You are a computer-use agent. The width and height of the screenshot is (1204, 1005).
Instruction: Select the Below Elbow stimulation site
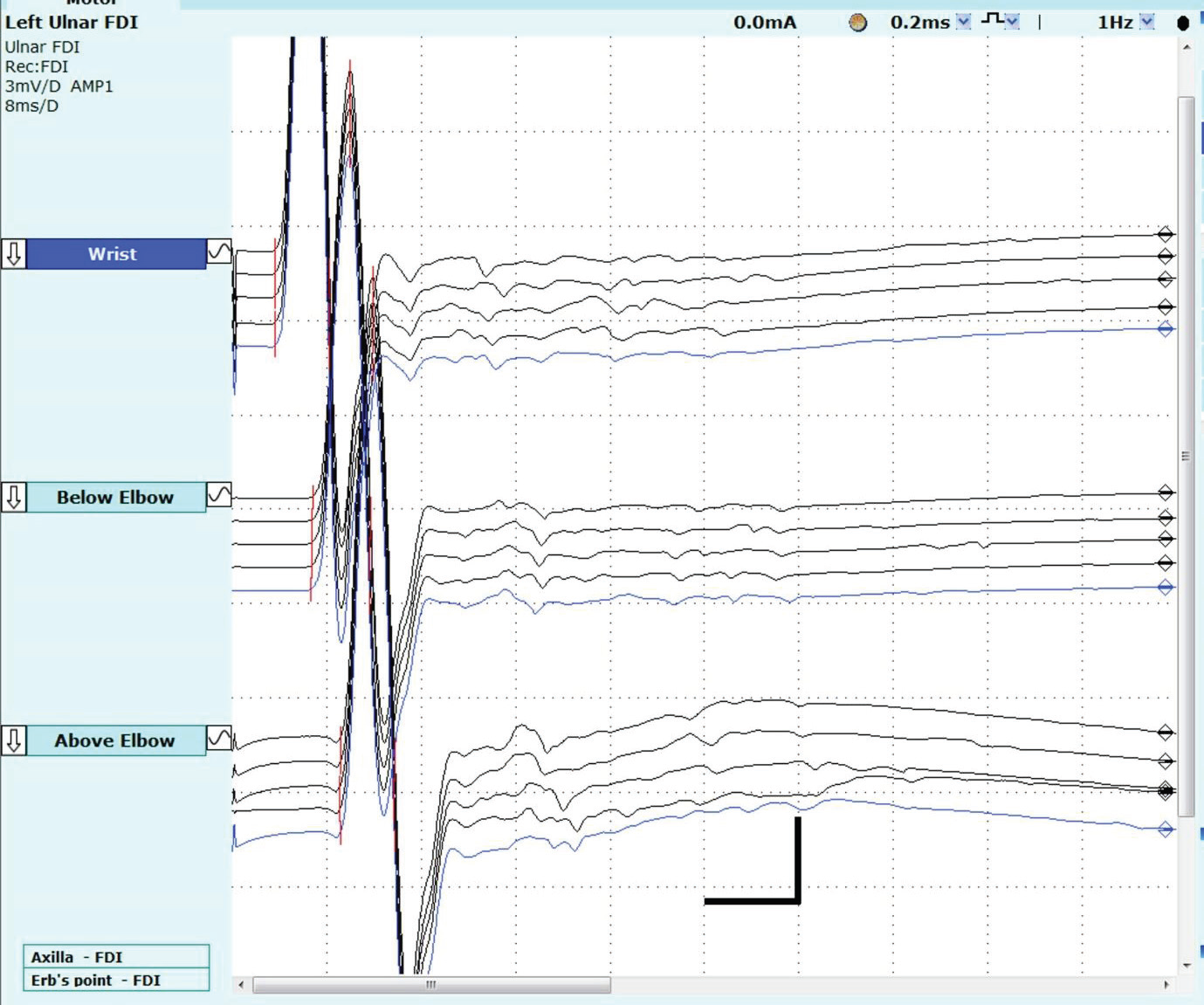pyautogui.click(x=115, y=497)
